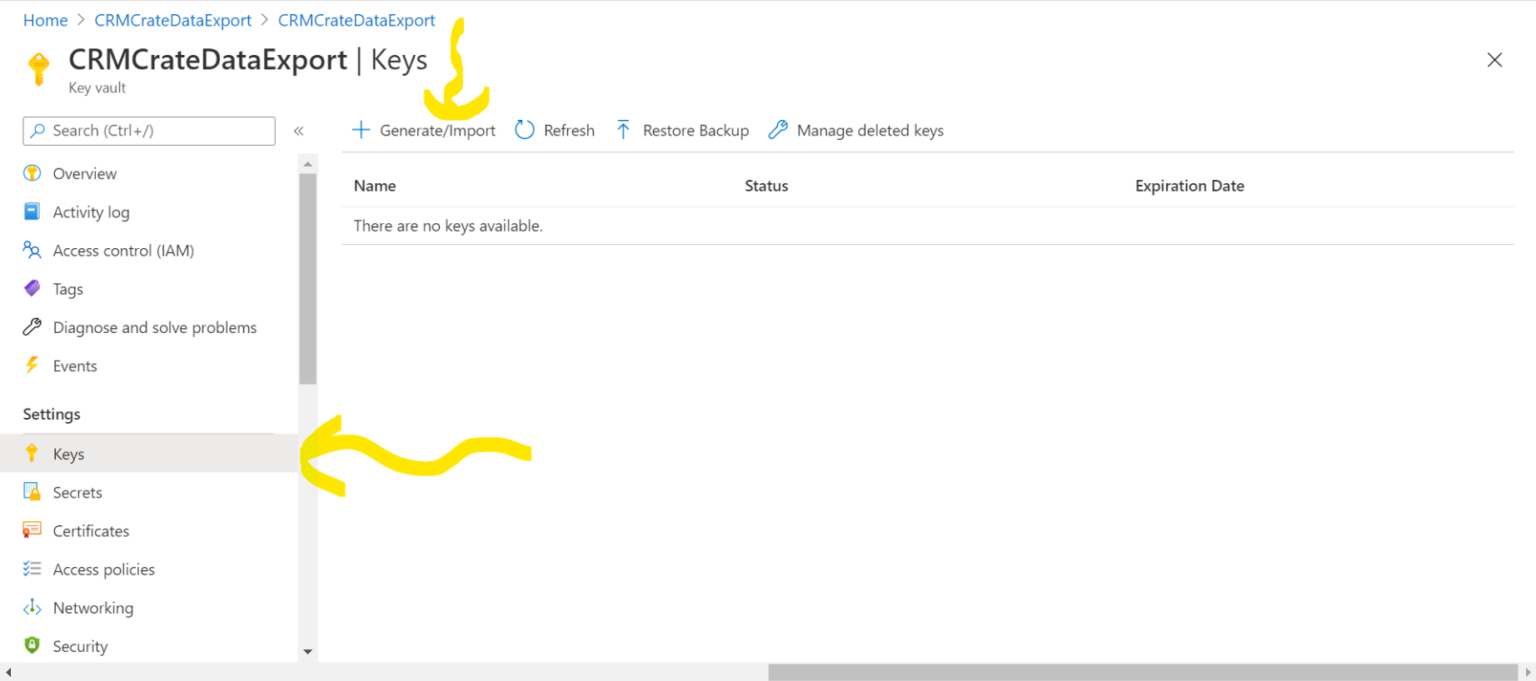
Task: Open Secrets in Settings menu
Action: (x=77, y=492)
